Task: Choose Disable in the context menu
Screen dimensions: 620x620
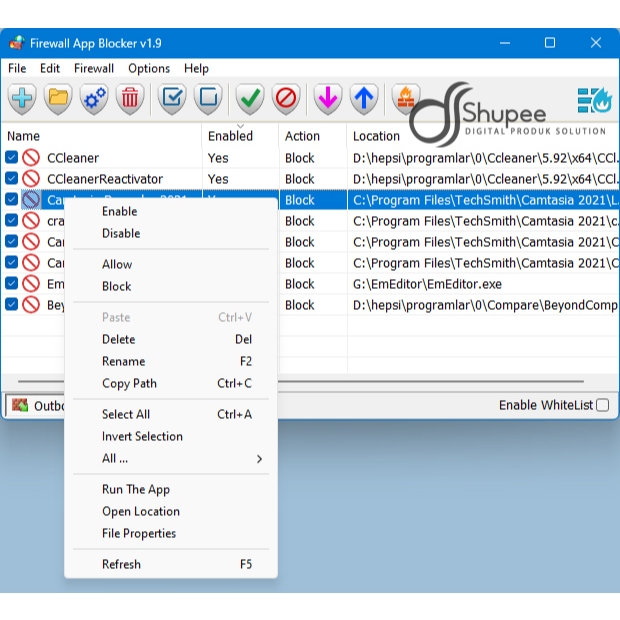Action: (x=171, y=233)
